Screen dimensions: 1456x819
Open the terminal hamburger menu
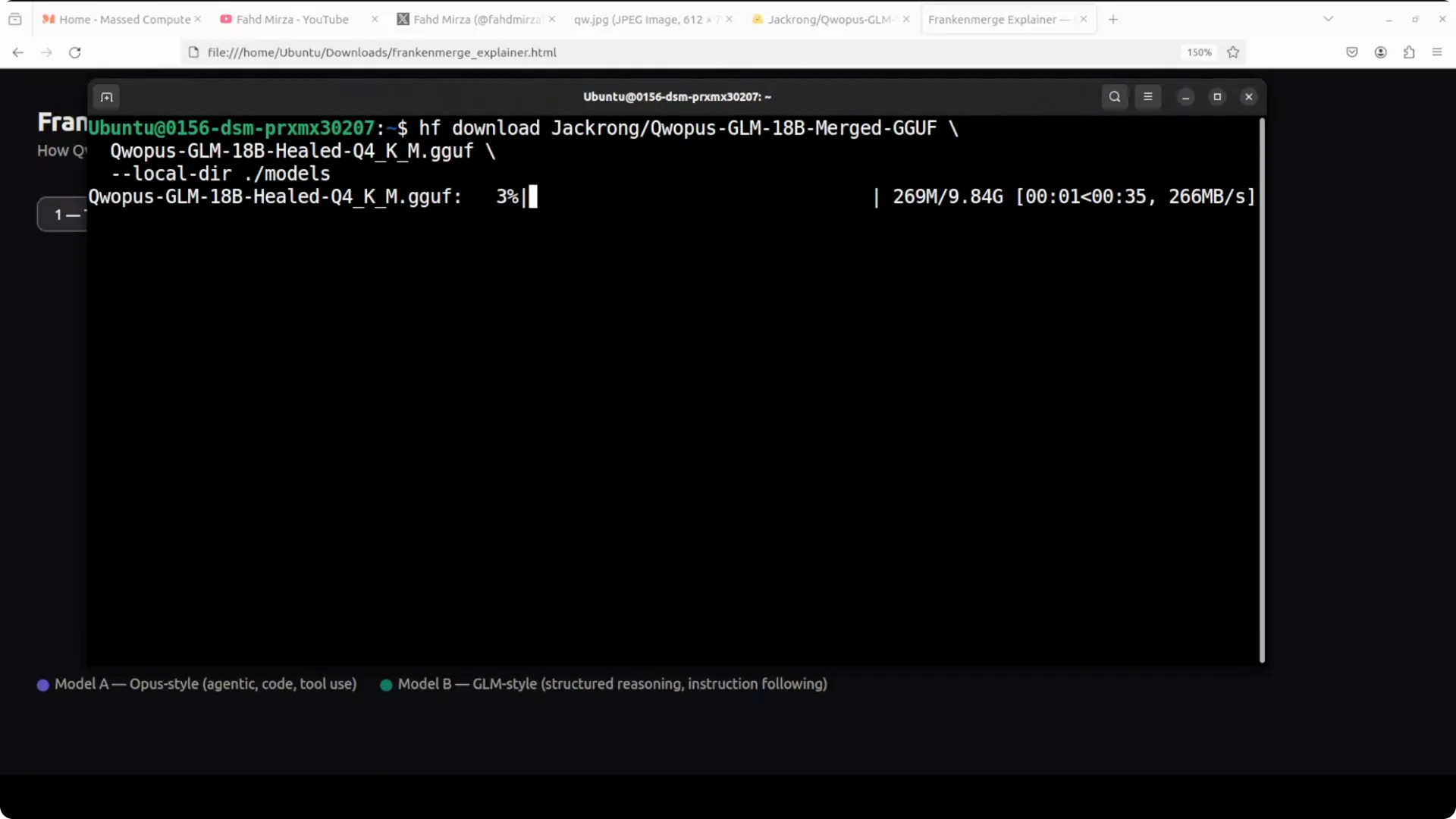(x=1148, y=97)
